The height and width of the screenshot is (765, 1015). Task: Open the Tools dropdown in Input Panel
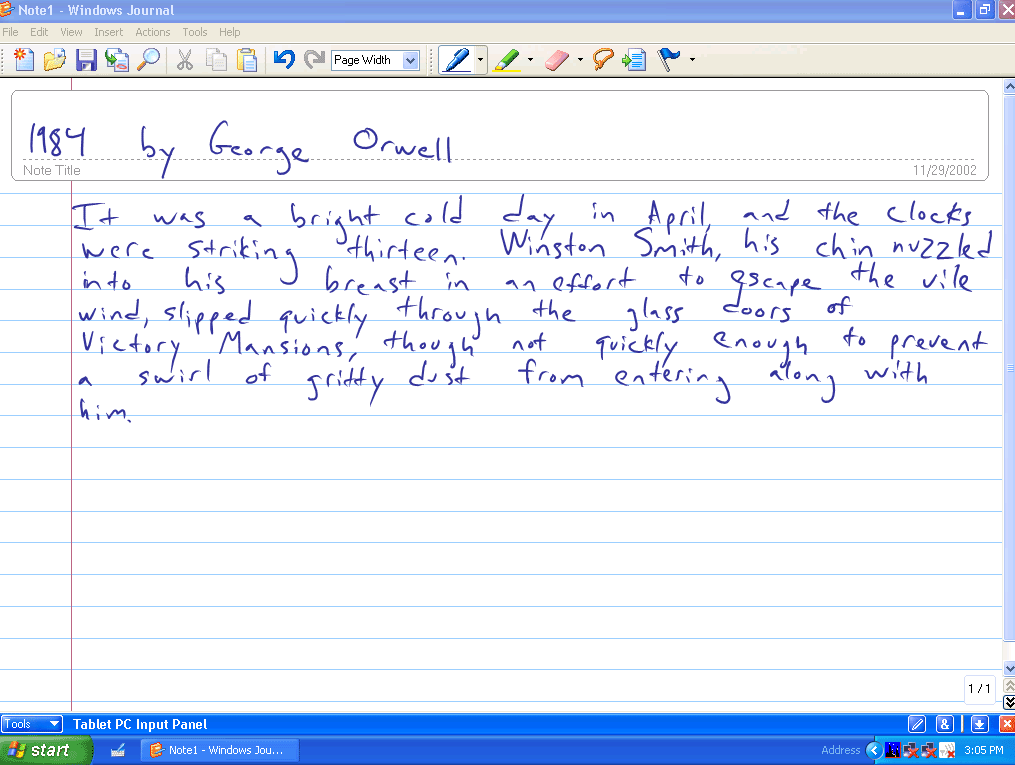(x=30, y=723)
